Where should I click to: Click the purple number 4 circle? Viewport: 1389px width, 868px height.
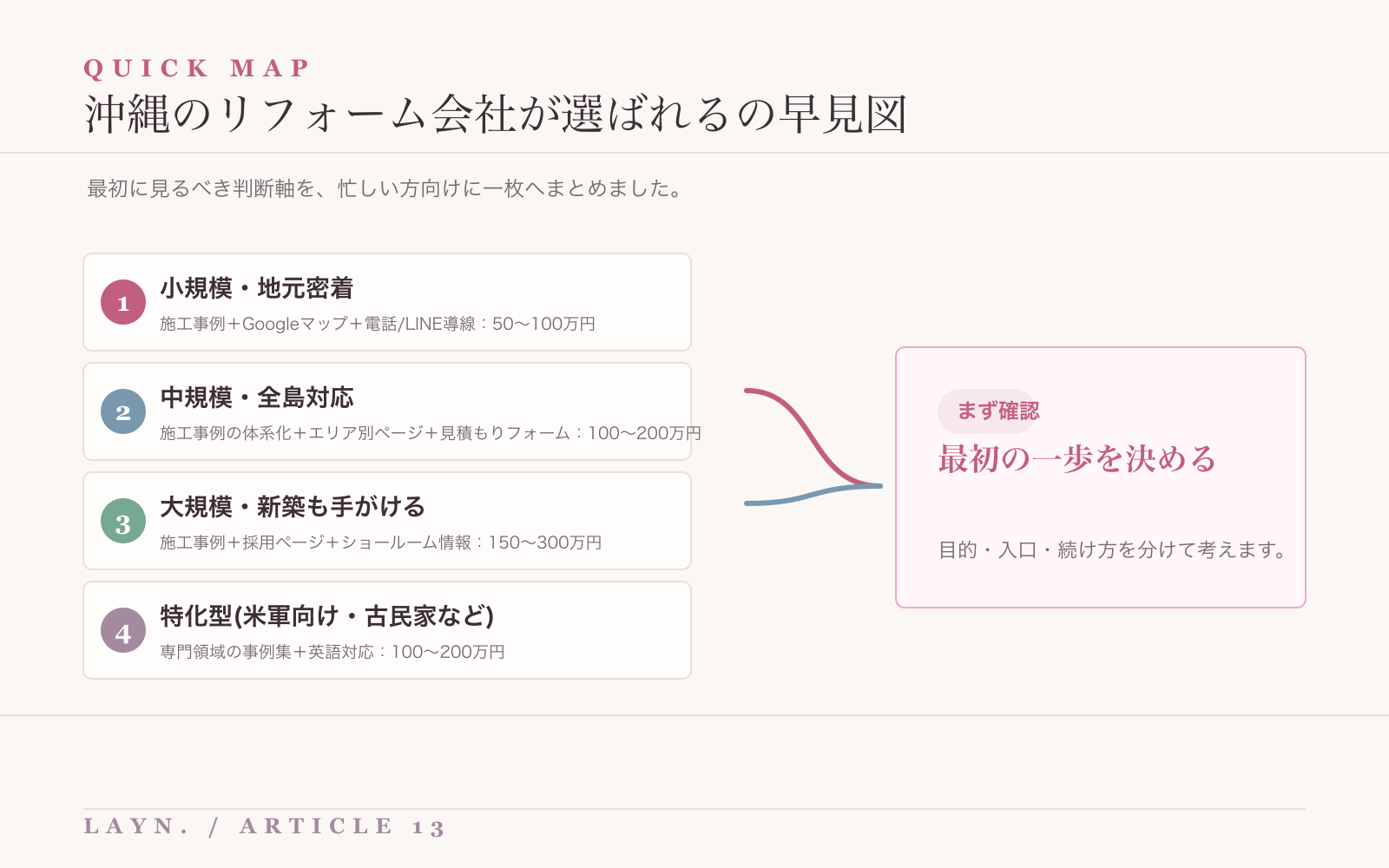[x=123, y=630]
